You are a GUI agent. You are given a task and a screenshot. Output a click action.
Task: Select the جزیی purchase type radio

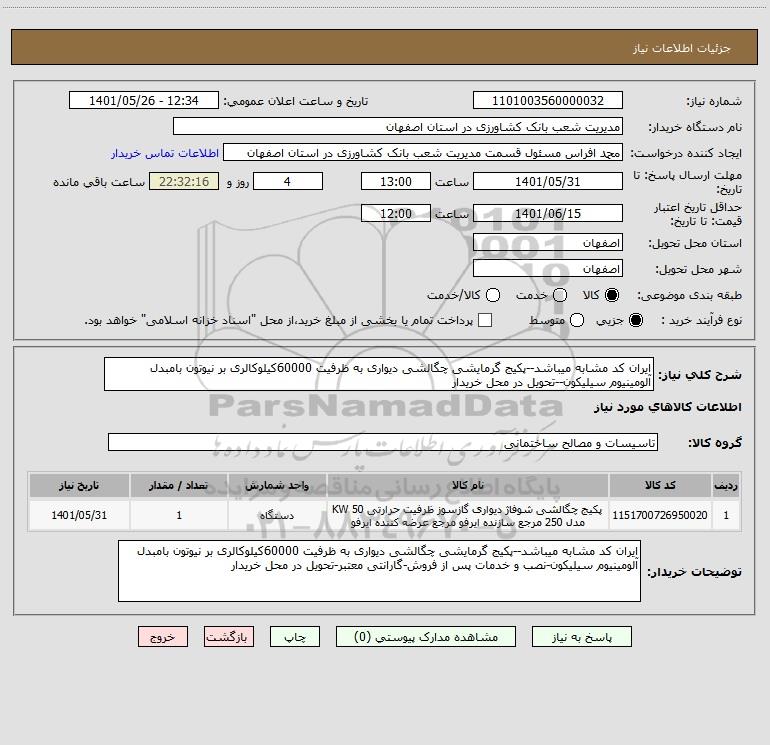click(x=635, y=320)
